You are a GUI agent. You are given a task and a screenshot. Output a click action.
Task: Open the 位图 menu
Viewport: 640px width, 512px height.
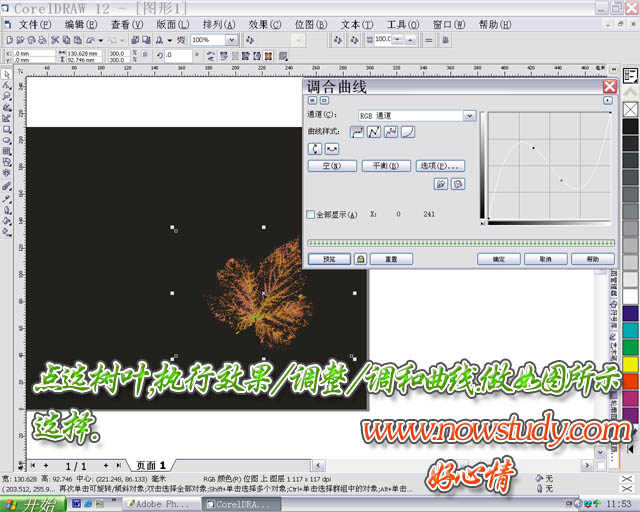point(311,24)
